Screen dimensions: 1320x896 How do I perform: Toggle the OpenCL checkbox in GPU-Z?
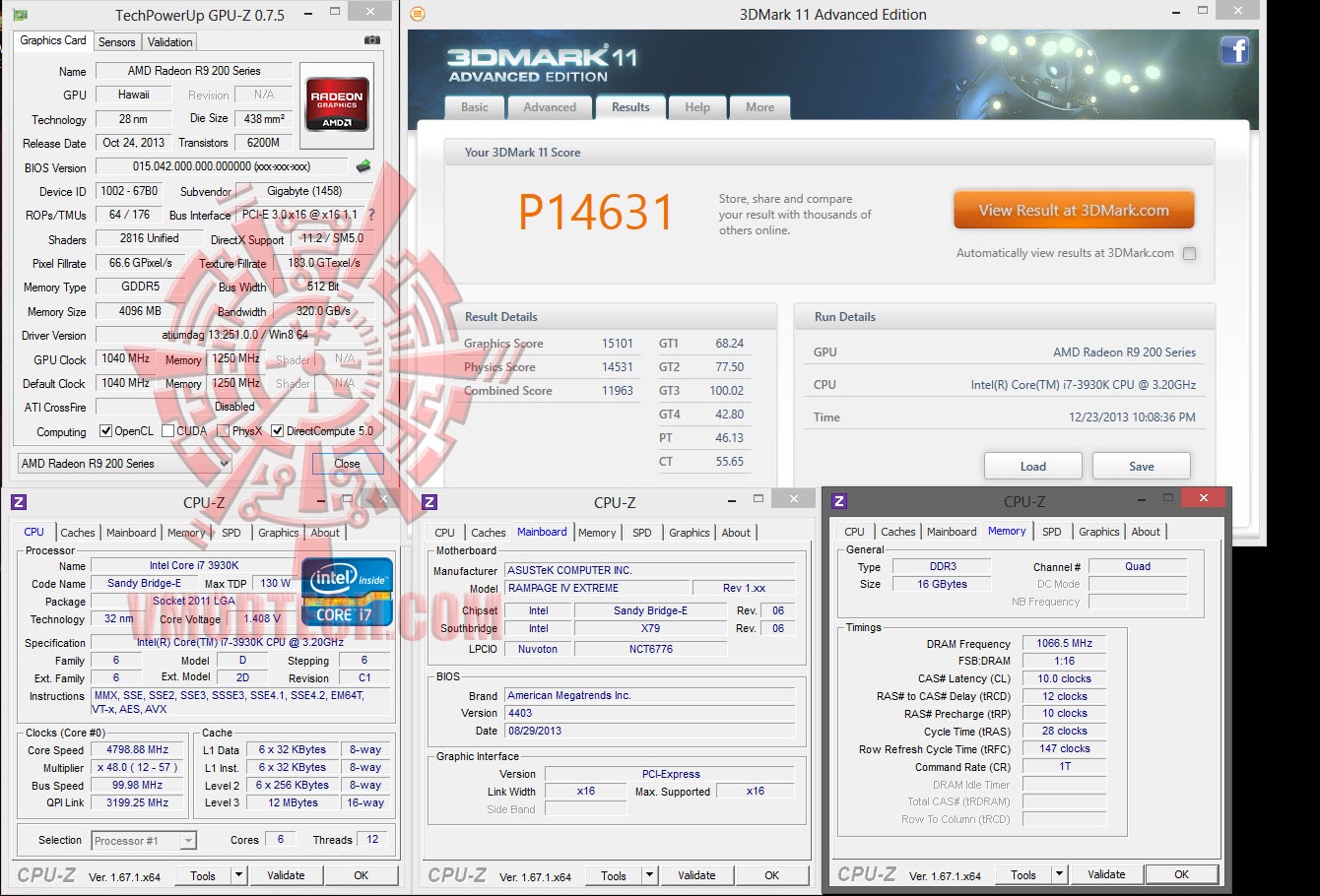point(105,430)
